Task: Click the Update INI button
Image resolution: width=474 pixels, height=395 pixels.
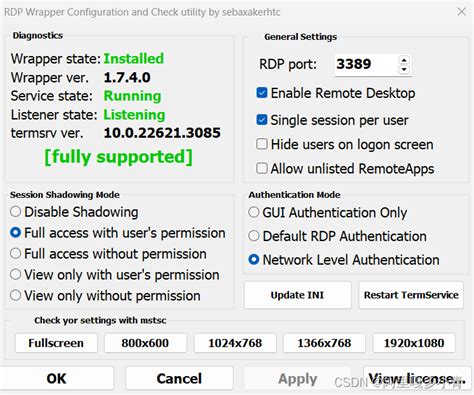Action: (x=298, y=295)
